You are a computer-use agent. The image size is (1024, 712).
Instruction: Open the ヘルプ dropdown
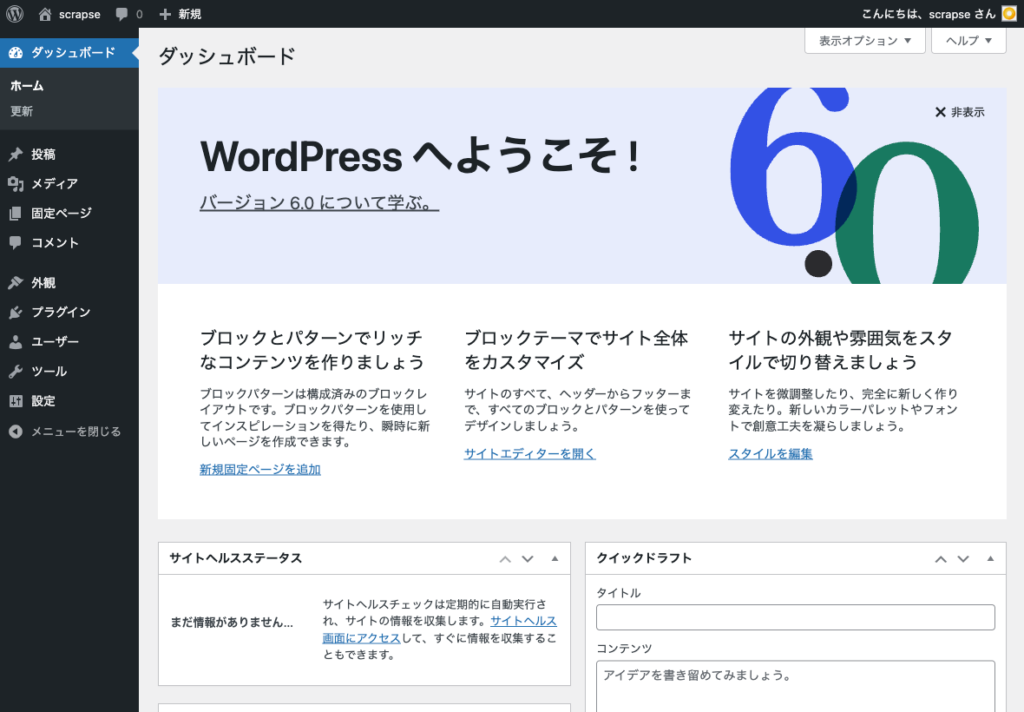click(x=968, y=40)
